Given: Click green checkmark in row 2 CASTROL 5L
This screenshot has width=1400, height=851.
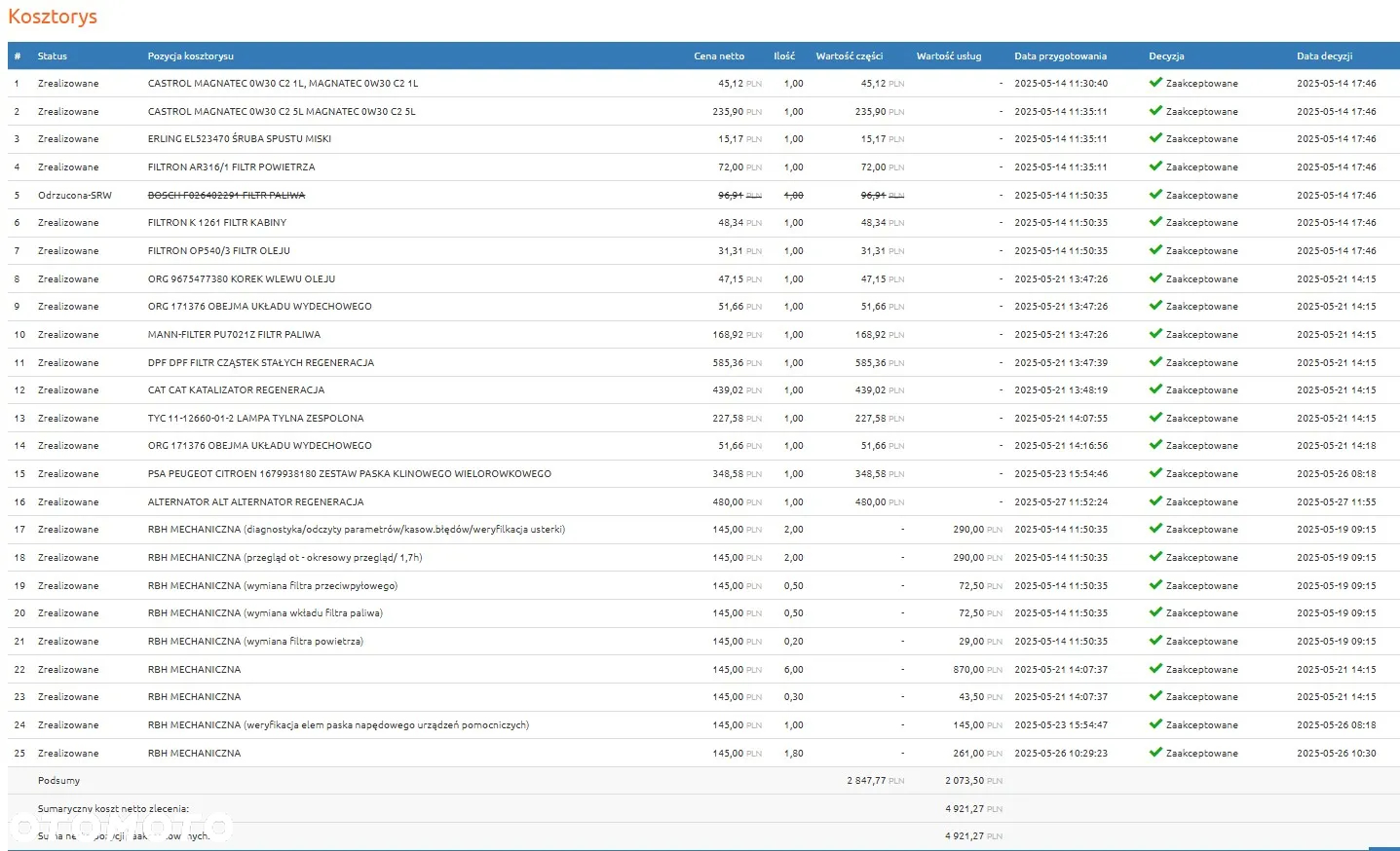Looking at the screenshot, I should (x=1155, y=111).
